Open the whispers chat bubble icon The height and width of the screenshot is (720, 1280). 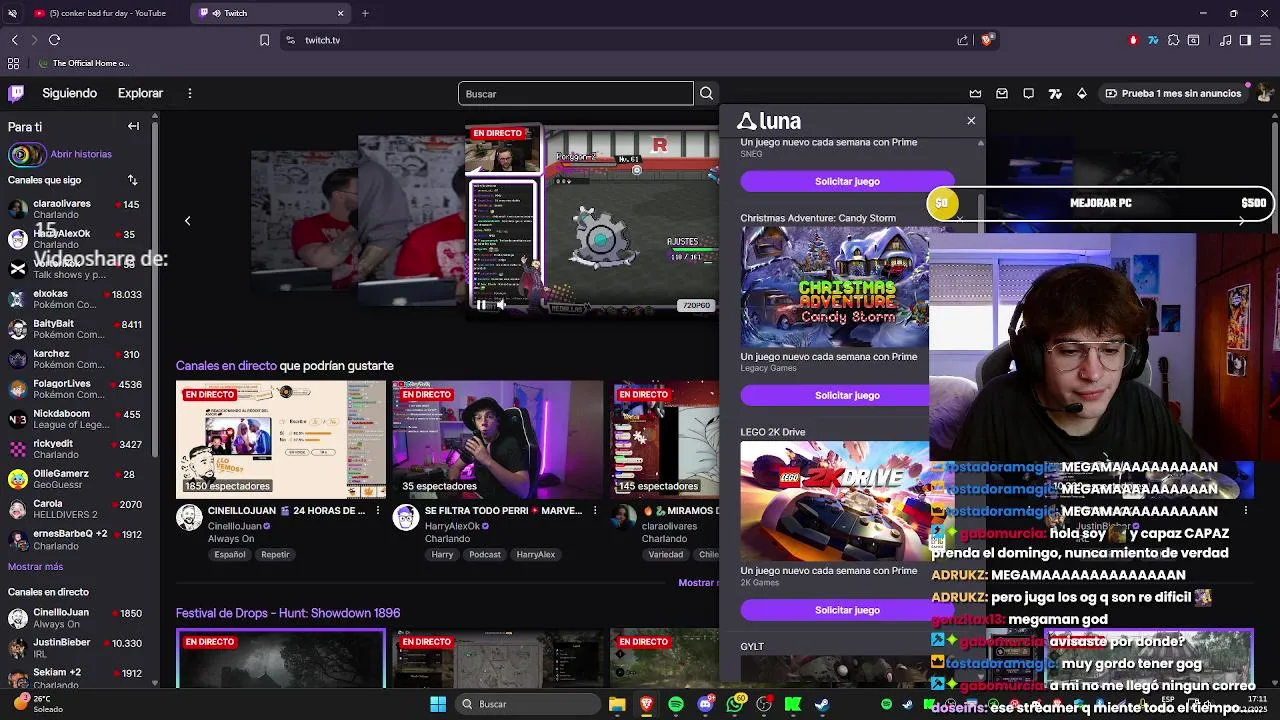coord(1028,93)
